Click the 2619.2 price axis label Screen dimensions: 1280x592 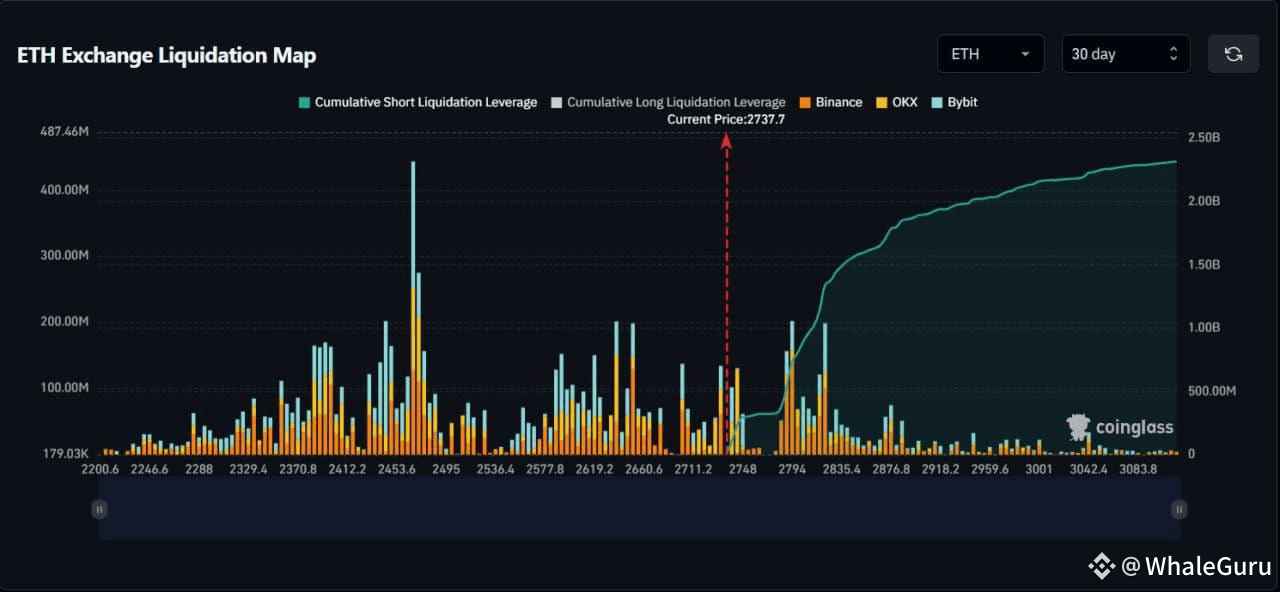pyautogui.click(x=594, y=469)
